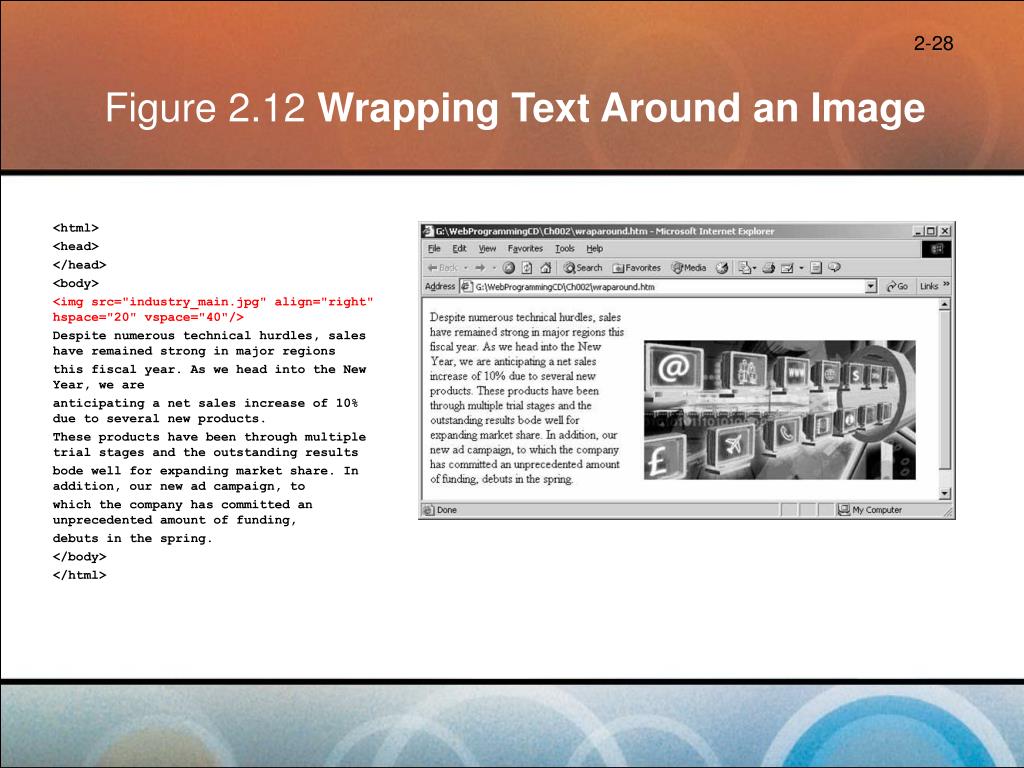Open the Help menu

594,249
